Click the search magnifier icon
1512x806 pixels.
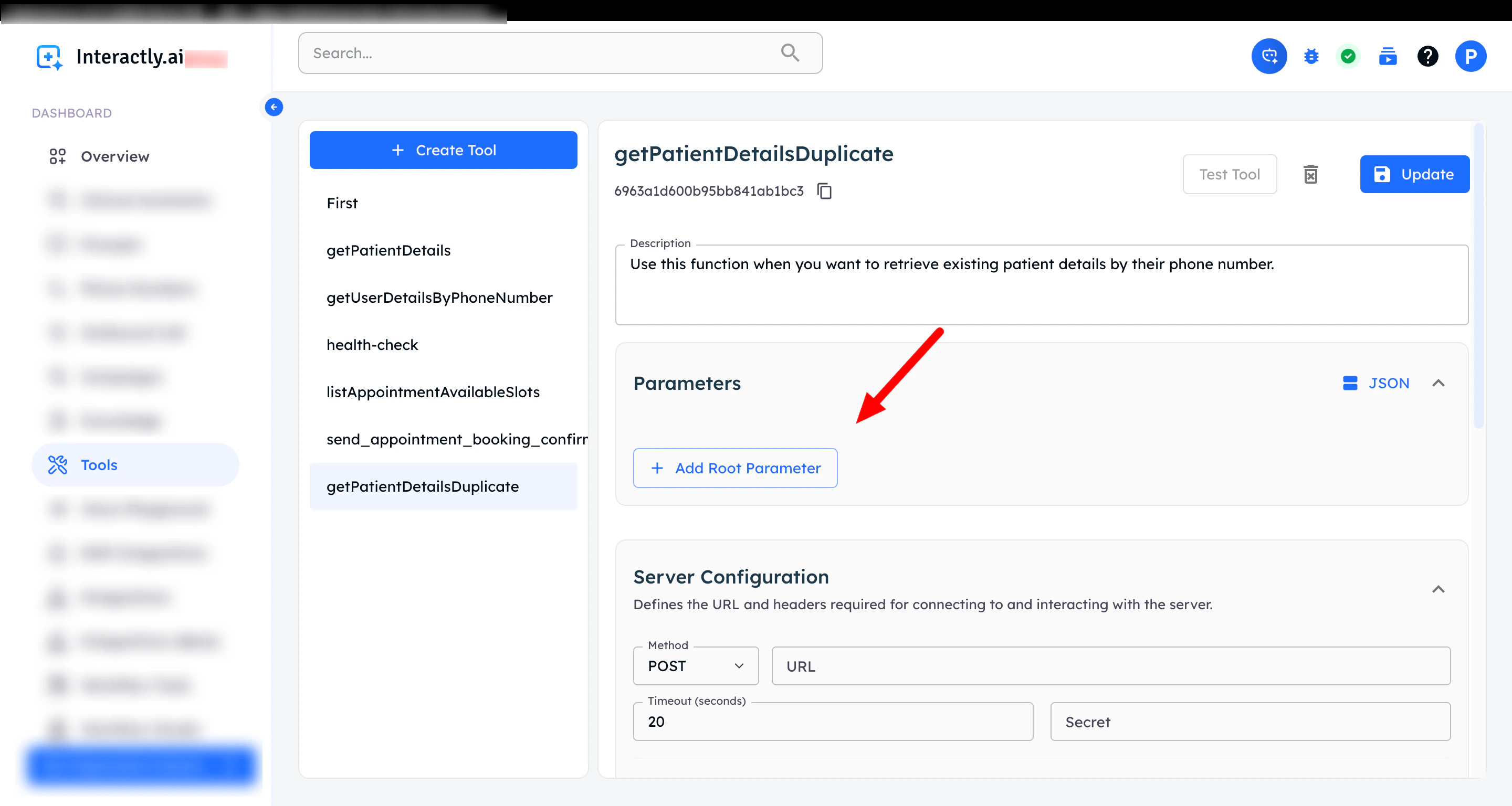pos(790,53)
